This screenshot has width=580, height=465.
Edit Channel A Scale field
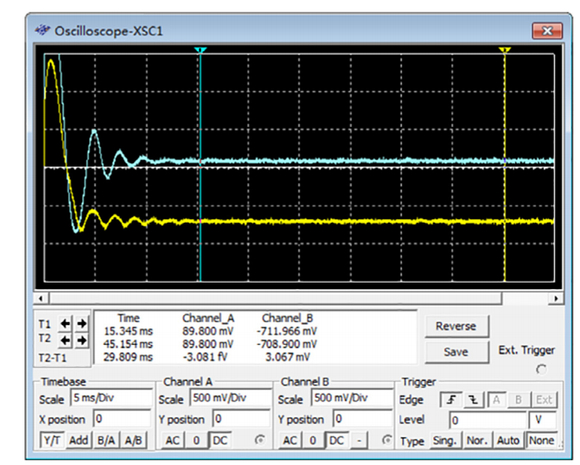(x=231, y=398)
